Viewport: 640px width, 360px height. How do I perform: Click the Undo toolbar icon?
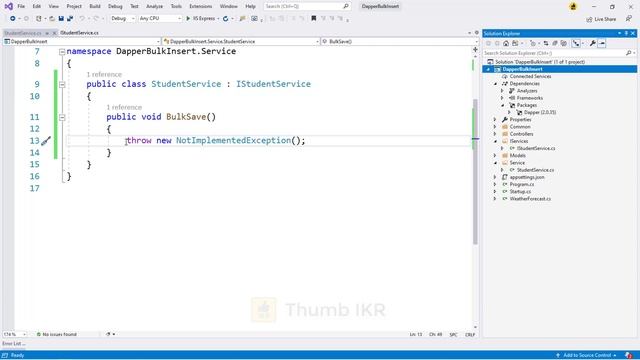tap(82, 18)
